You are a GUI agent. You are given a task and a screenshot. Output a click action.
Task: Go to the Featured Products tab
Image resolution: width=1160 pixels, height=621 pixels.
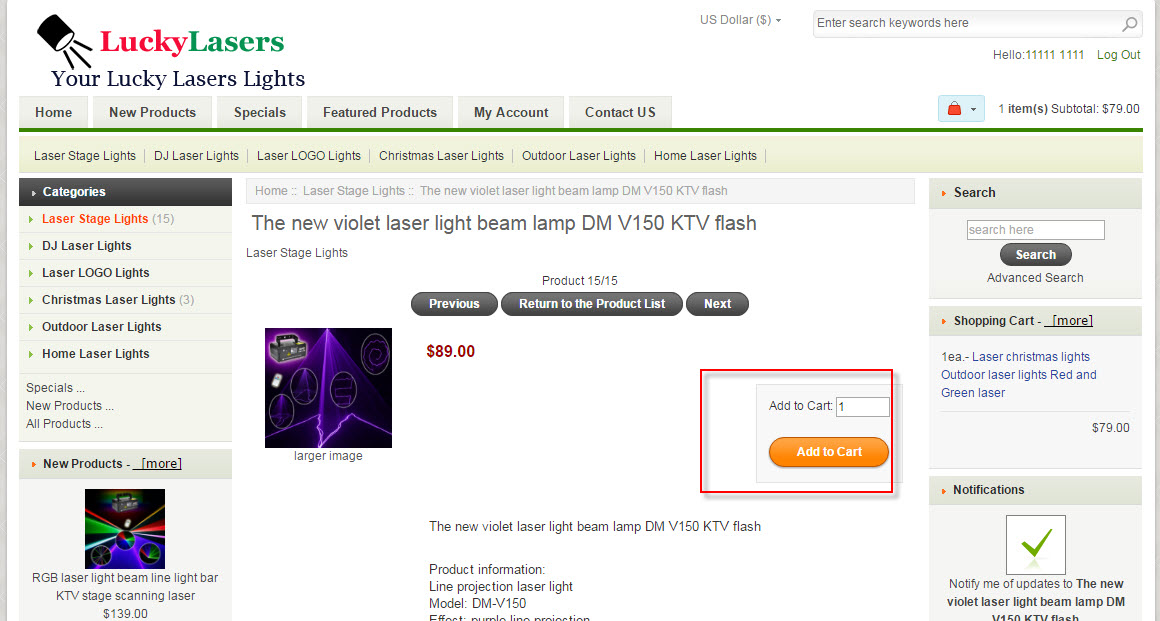pyautogui.click(x=380, y=113)
